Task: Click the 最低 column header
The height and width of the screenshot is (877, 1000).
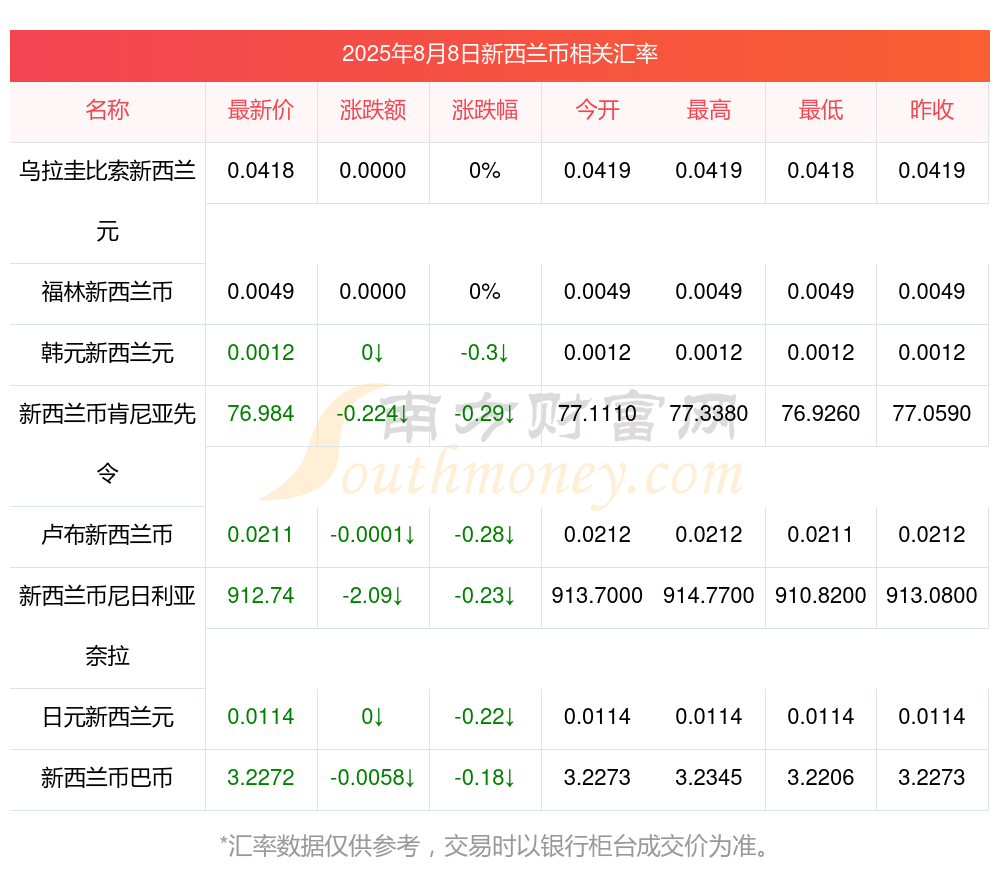Action: point(821,110)
